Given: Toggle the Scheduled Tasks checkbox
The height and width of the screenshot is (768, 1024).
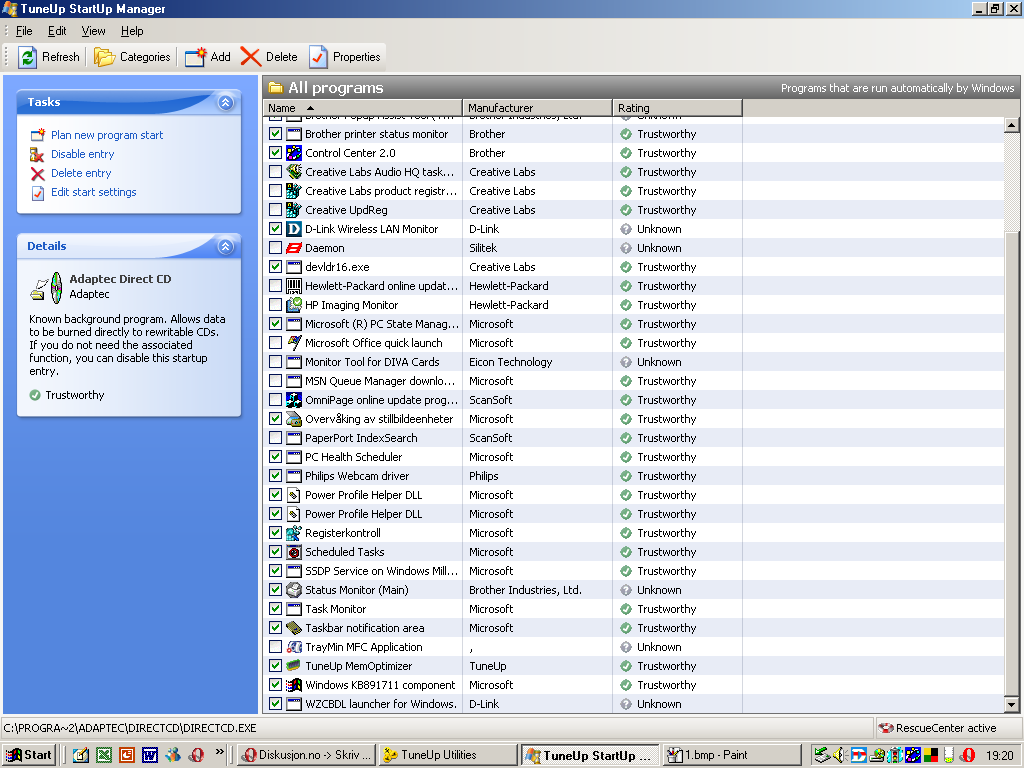Looking at the screenshot, I should (276, 552).
